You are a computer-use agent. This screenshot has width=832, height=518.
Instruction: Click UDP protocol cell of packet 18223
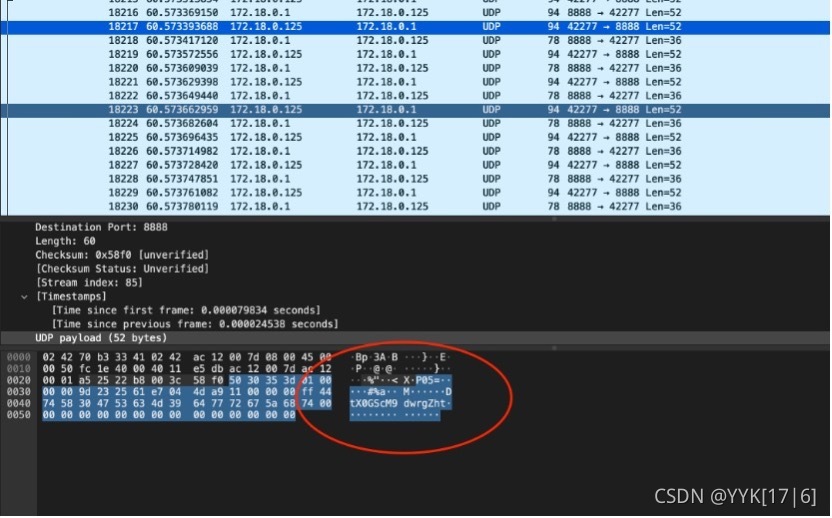tap(491, 110)
